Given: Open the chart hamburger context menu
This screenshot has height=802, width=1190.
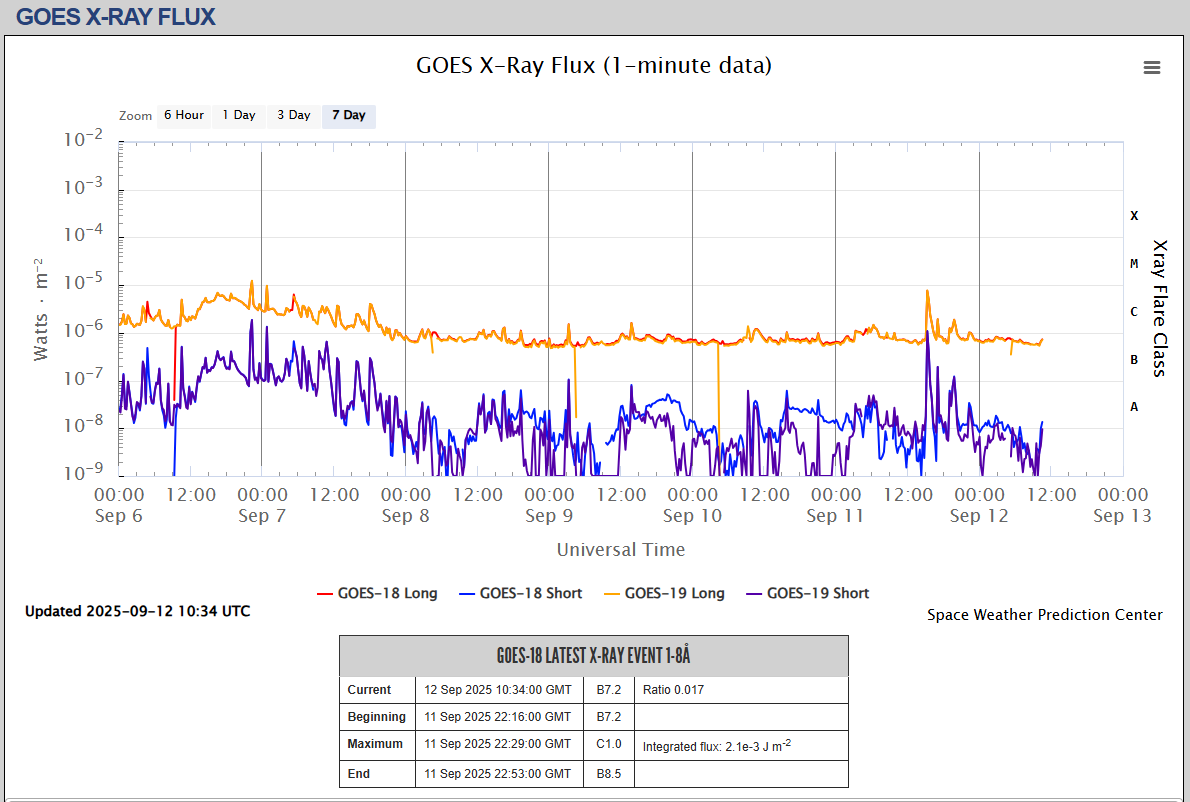Looking at the screenshot, I should tap(1152, 67).
